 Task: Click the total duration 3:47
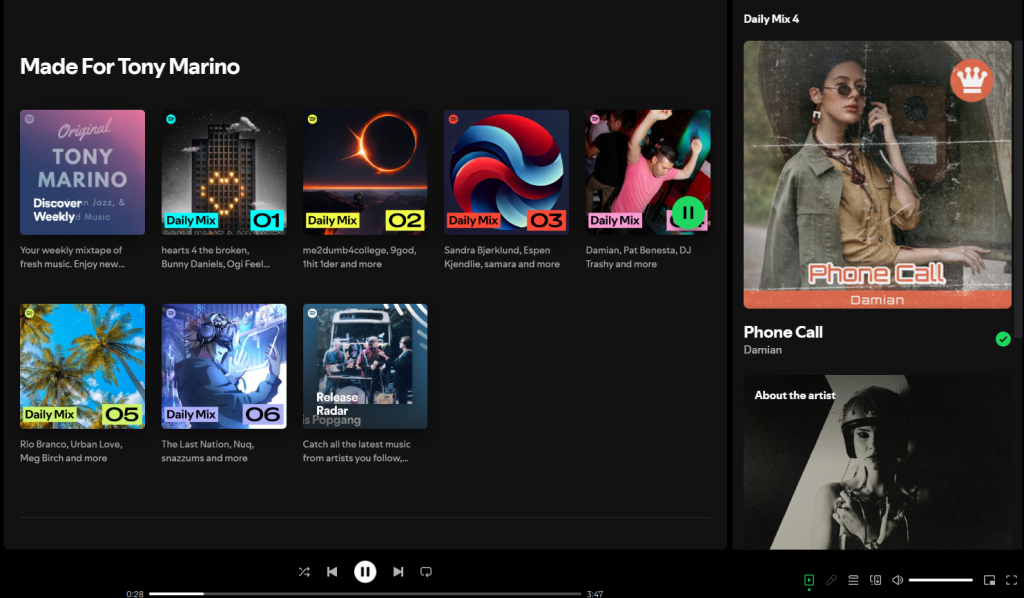click(595, 593)
